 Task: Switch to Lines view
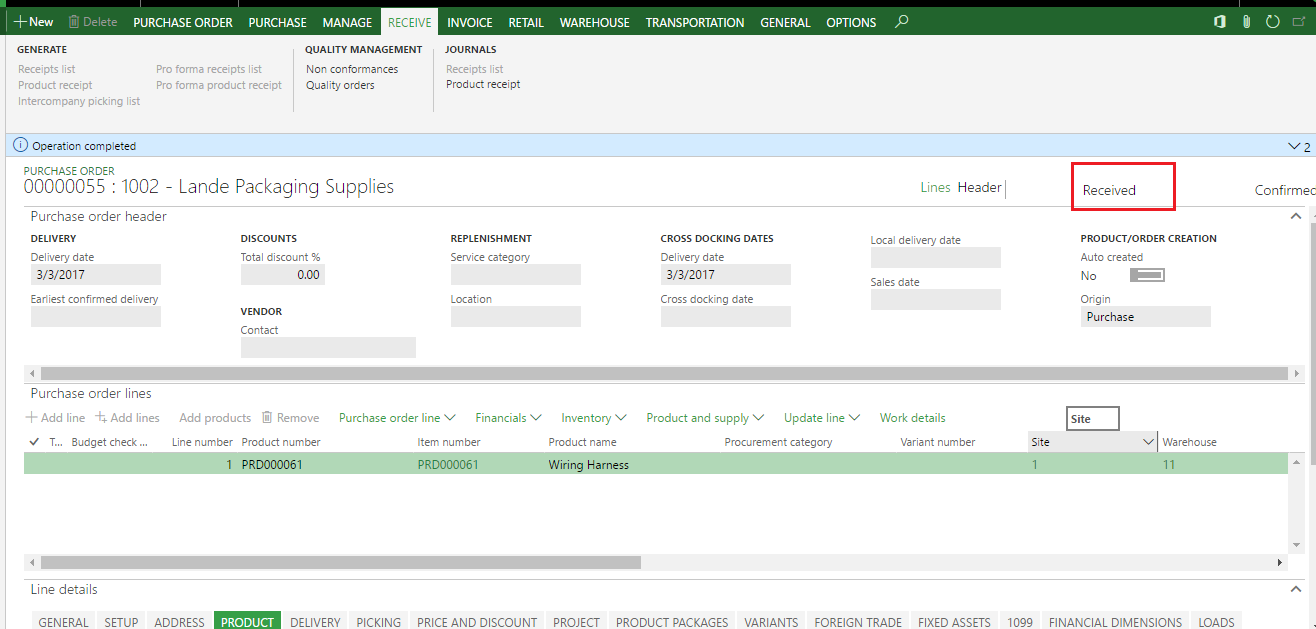(935, 187)
